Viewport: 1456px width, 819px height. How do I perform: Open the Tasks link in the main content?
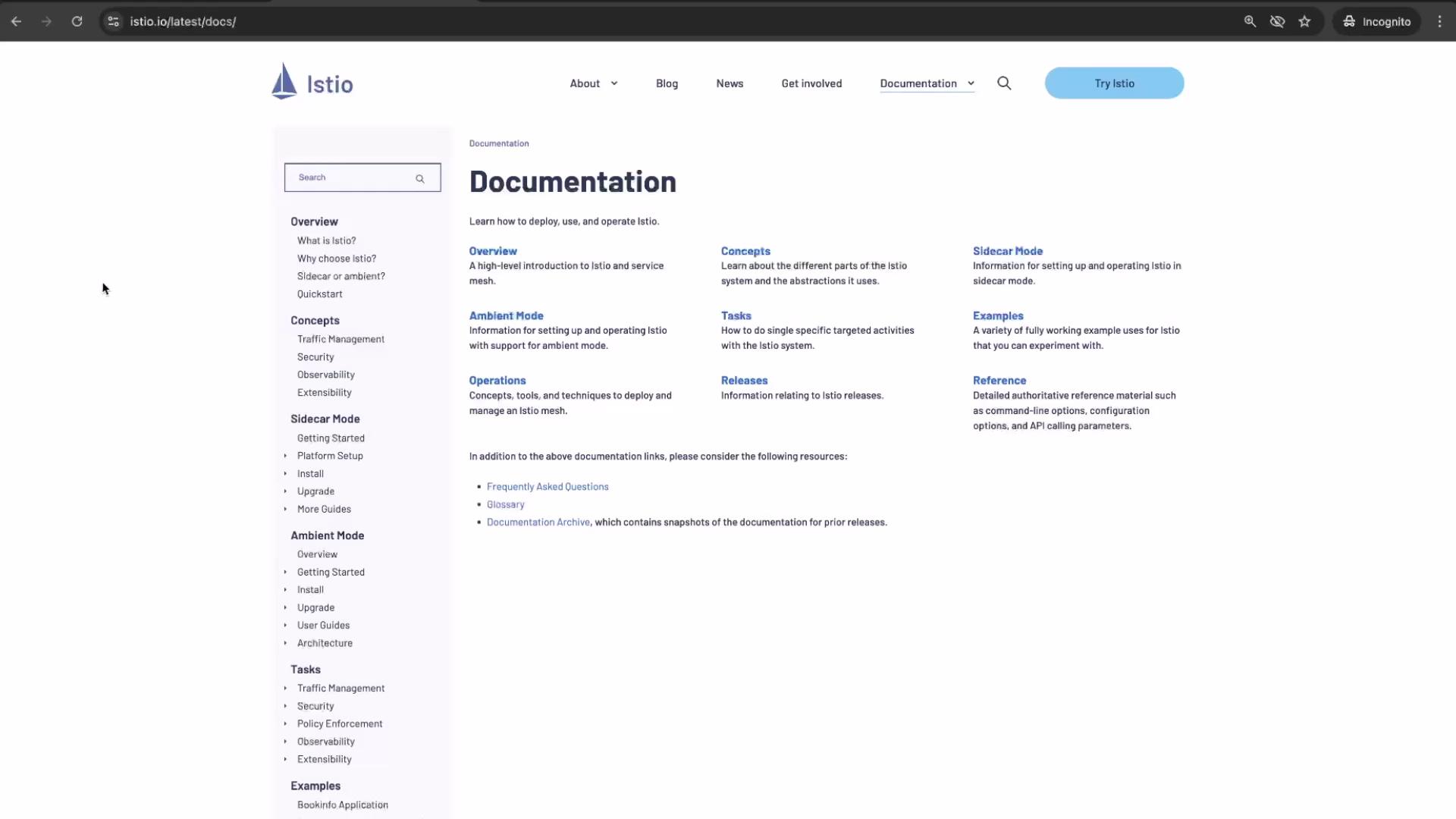[x=736, y=315]
